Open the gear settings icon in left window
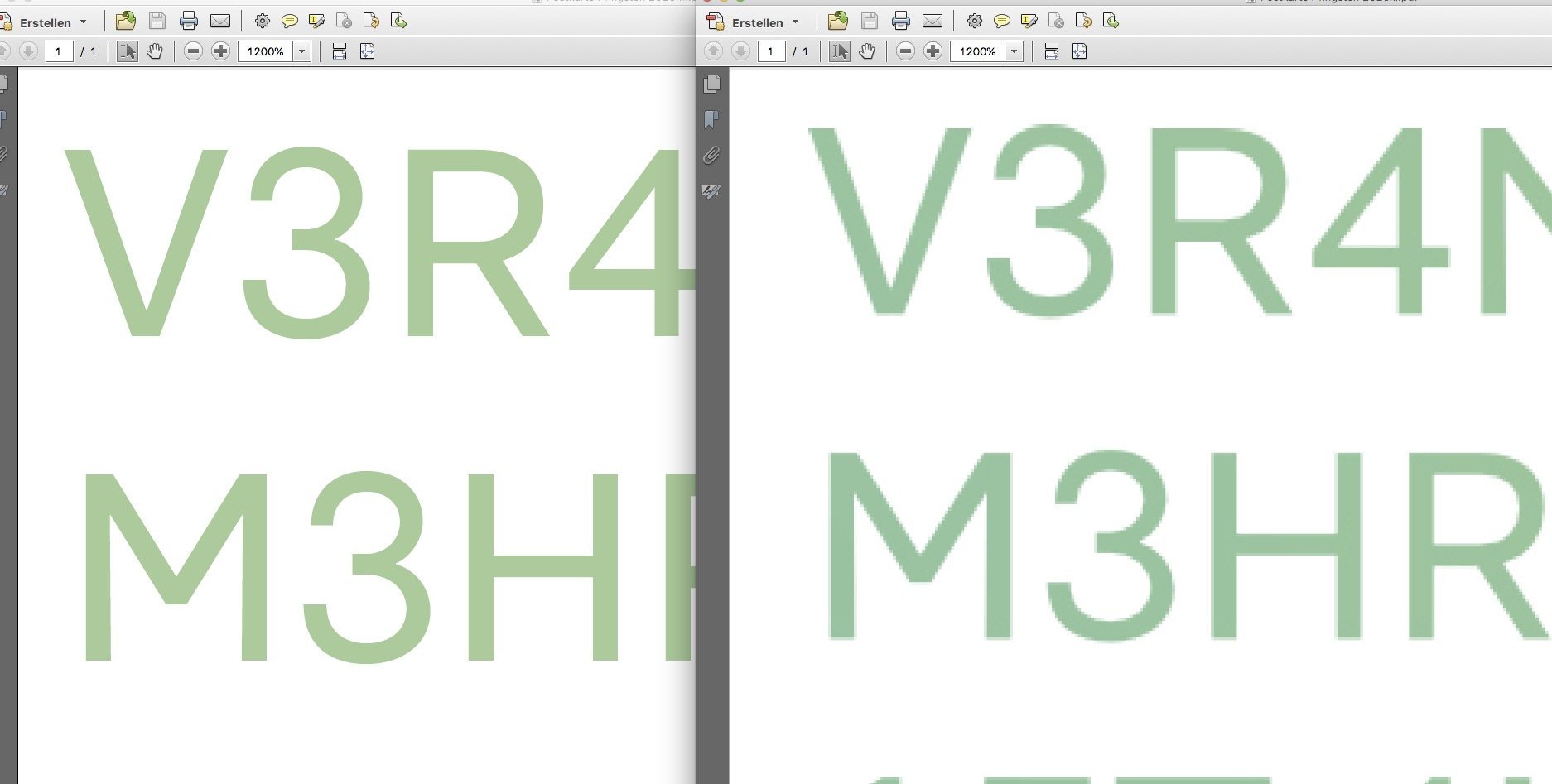Viewport: 1552px width, 784px height. click(263, 21)
